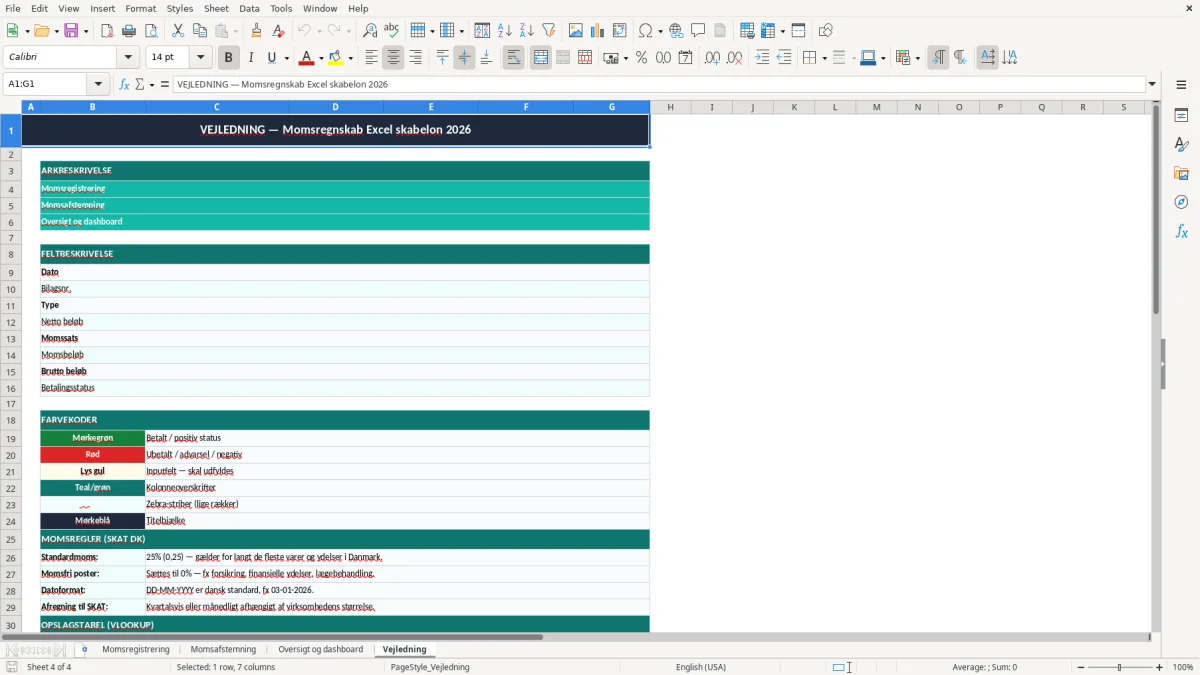Switch to the Oversigt og dashboard tab
The width and height of the screenshot is (1200, 675).
point(320,649)
